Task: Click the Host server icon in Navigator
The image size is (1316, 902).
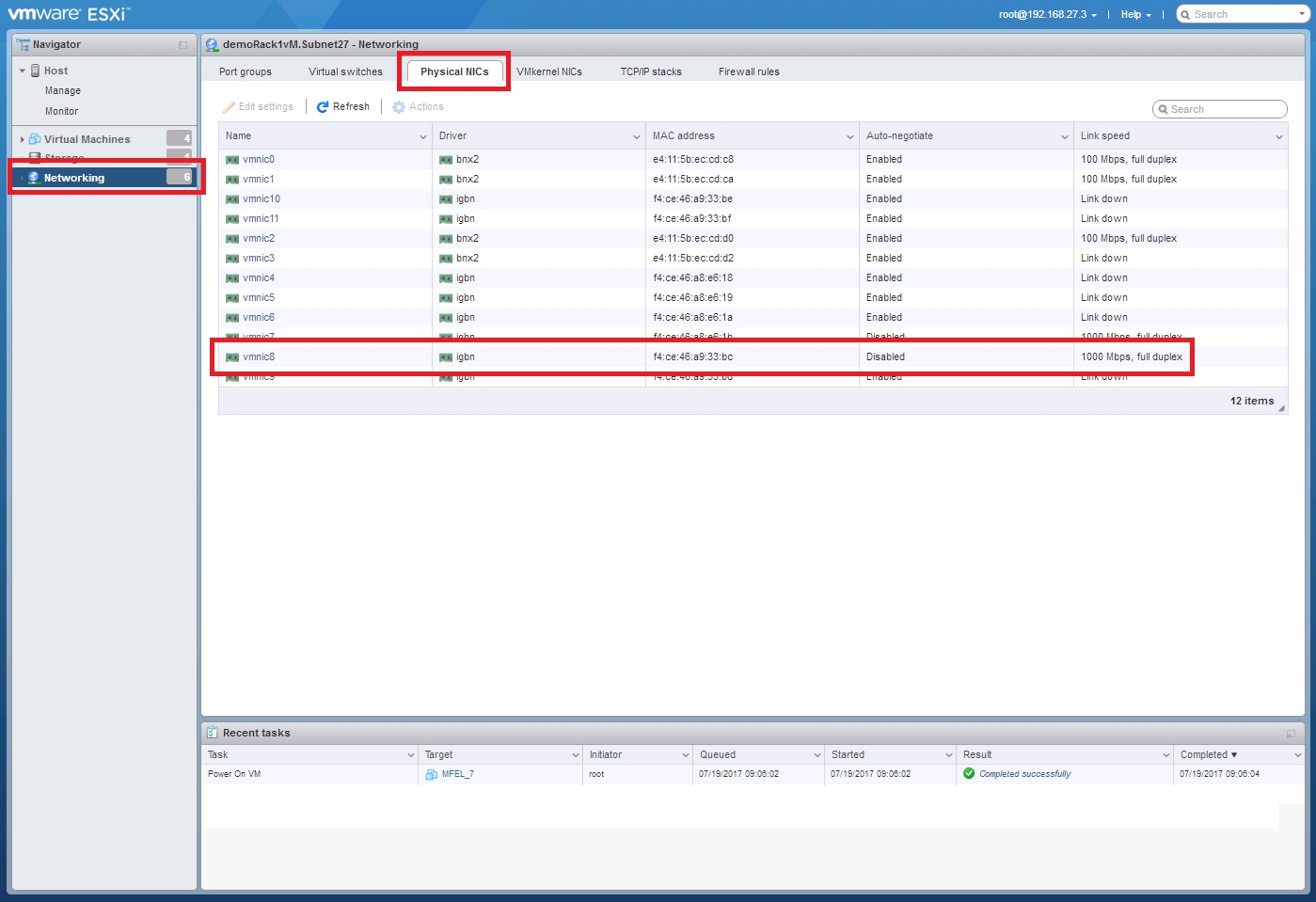Action: click(36, 71)
